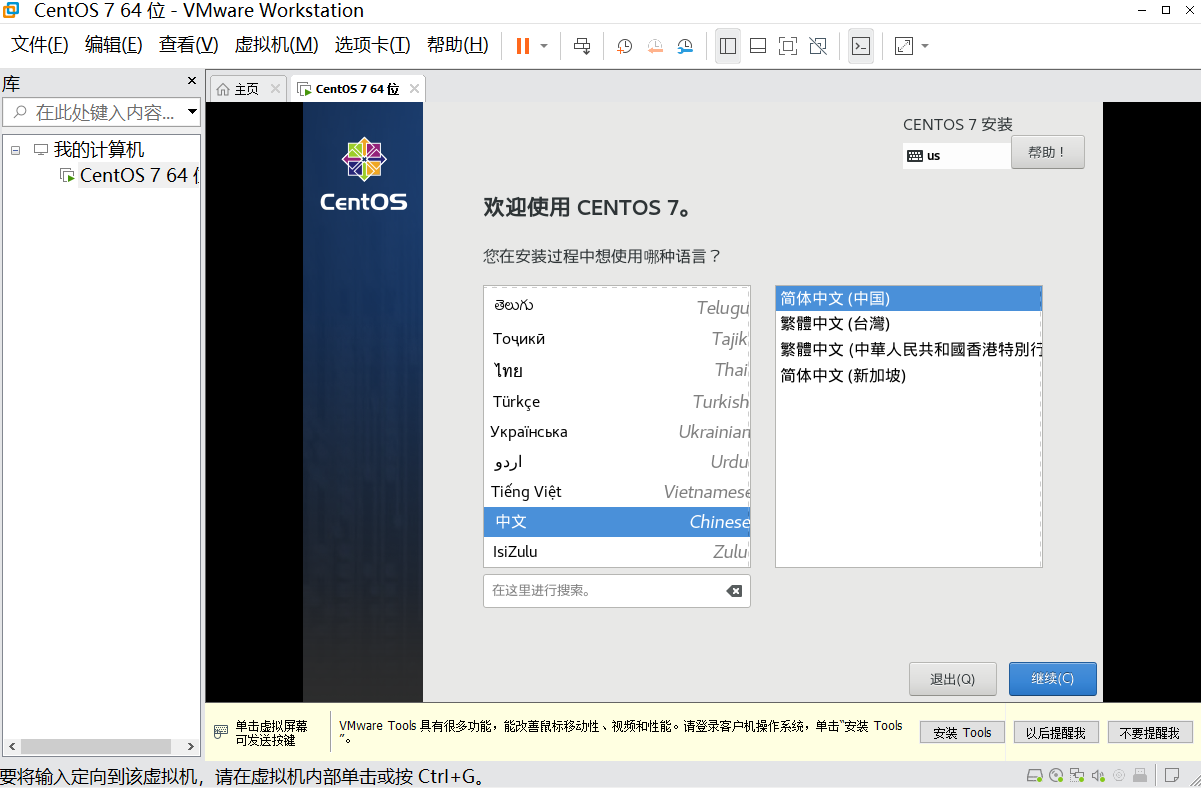The width and height of the screenshot is (1201, 788).
Task: Close the CentOS 7 64 位 tab
Action: [x=414, y=89]
